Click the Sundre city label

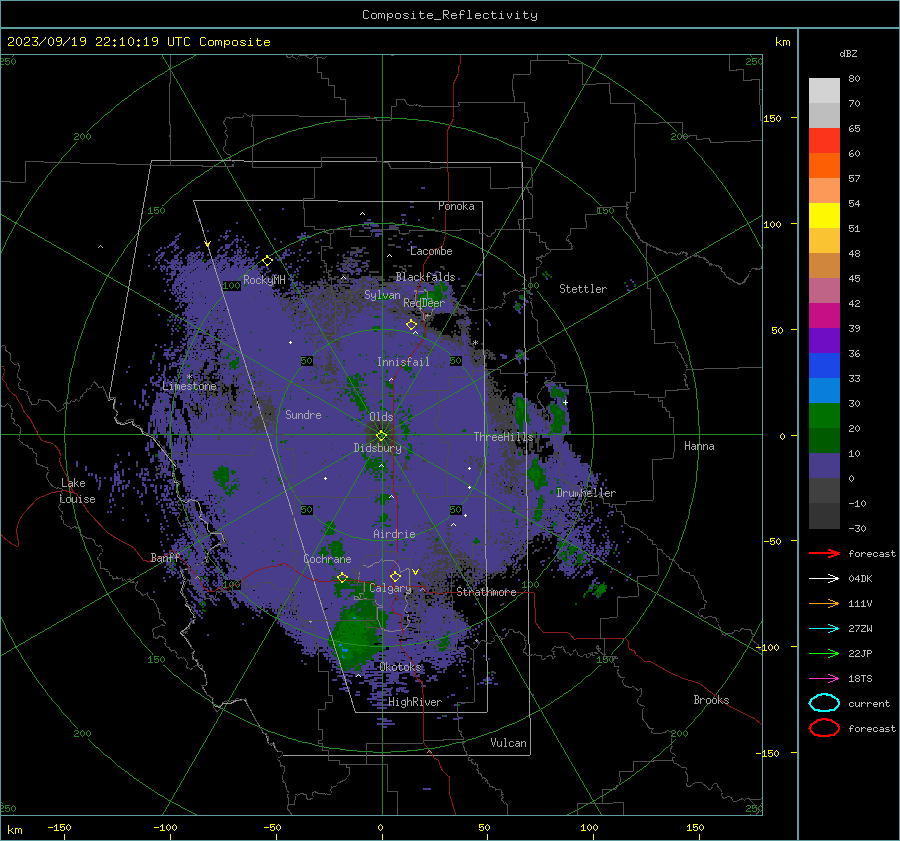click(303, 414)
